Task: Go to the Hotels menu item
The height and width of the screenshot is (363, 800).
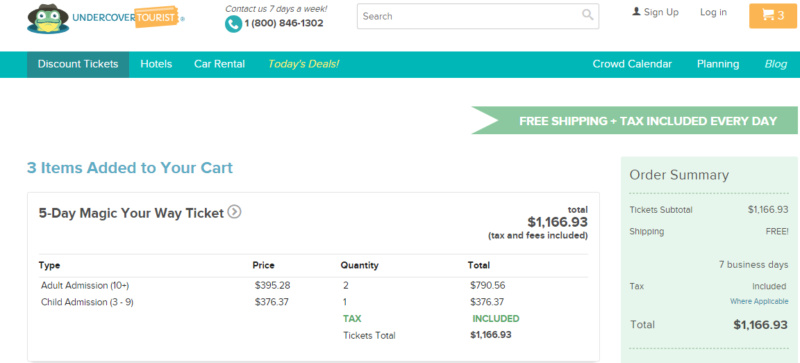Action: (156, 64)
